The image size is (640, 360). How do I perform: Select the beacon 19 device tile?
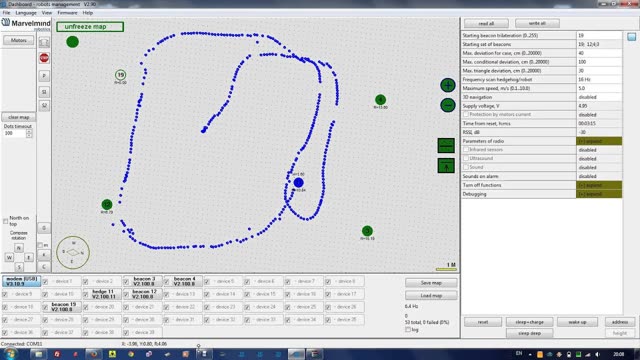click(x=63, y=307)
